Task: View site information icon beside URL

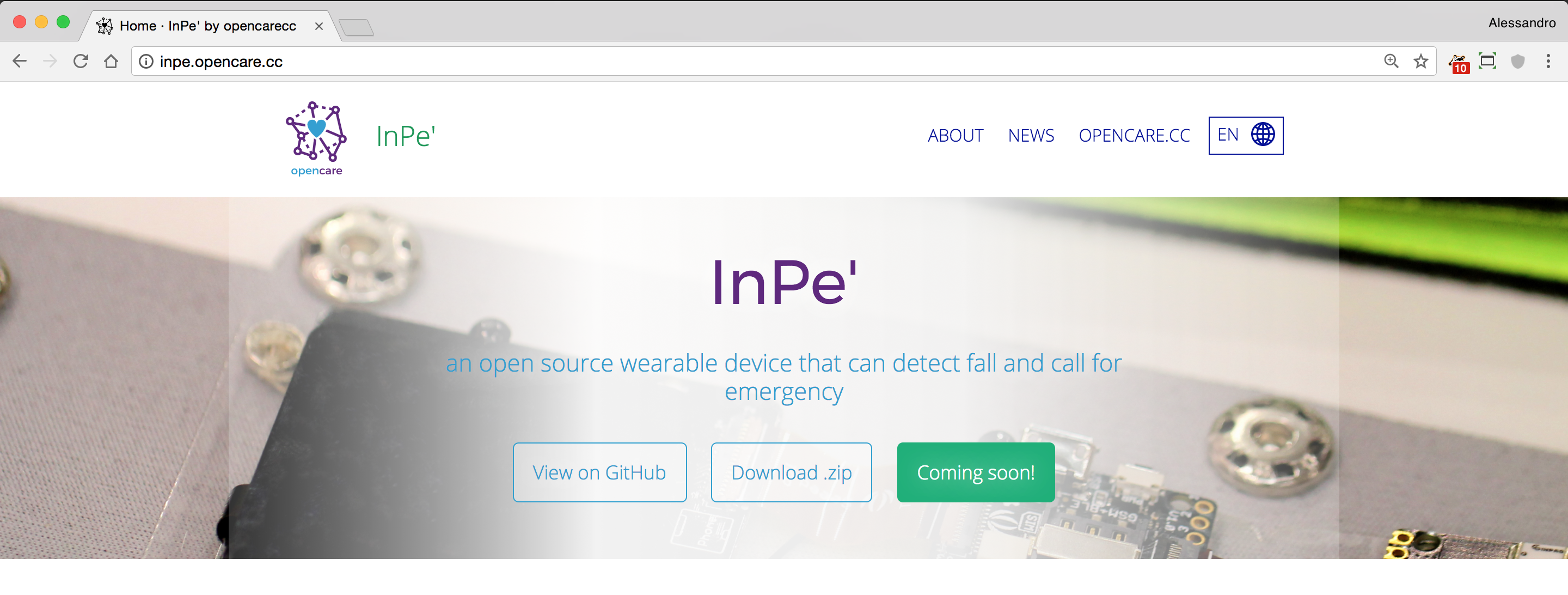Action: 146,62
